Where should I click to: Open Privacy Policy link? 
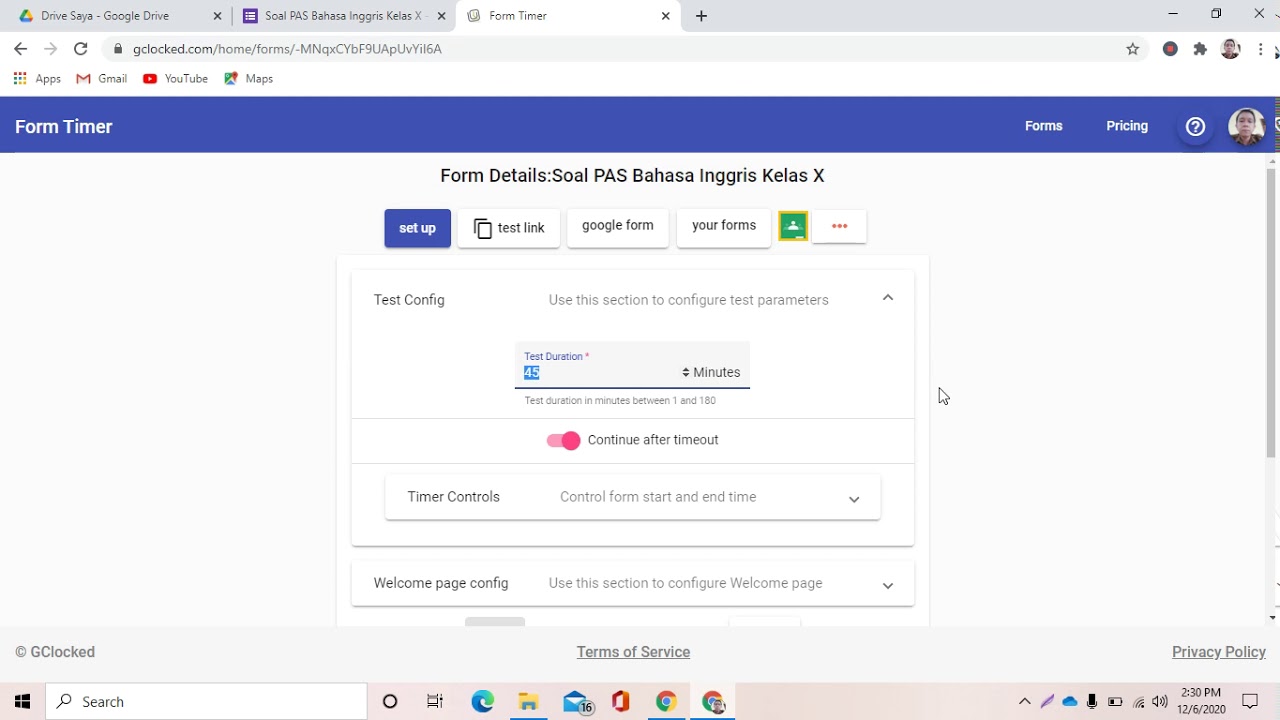click(x=1219, y=652)
